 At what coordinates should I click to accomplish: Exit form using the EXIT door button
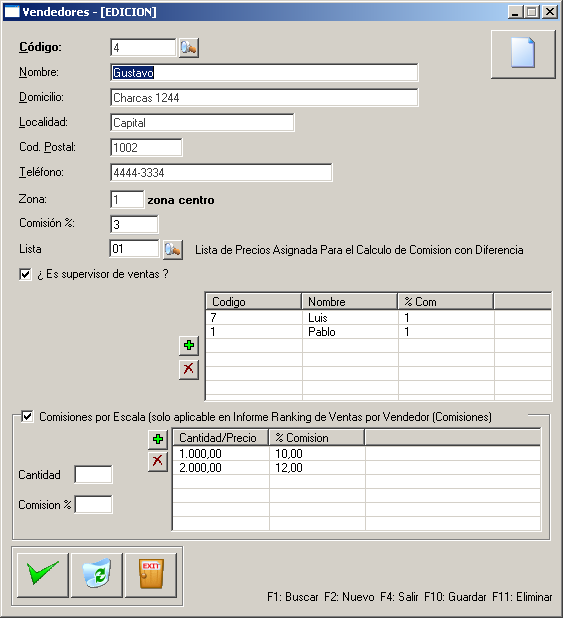[x=151, y=575]
